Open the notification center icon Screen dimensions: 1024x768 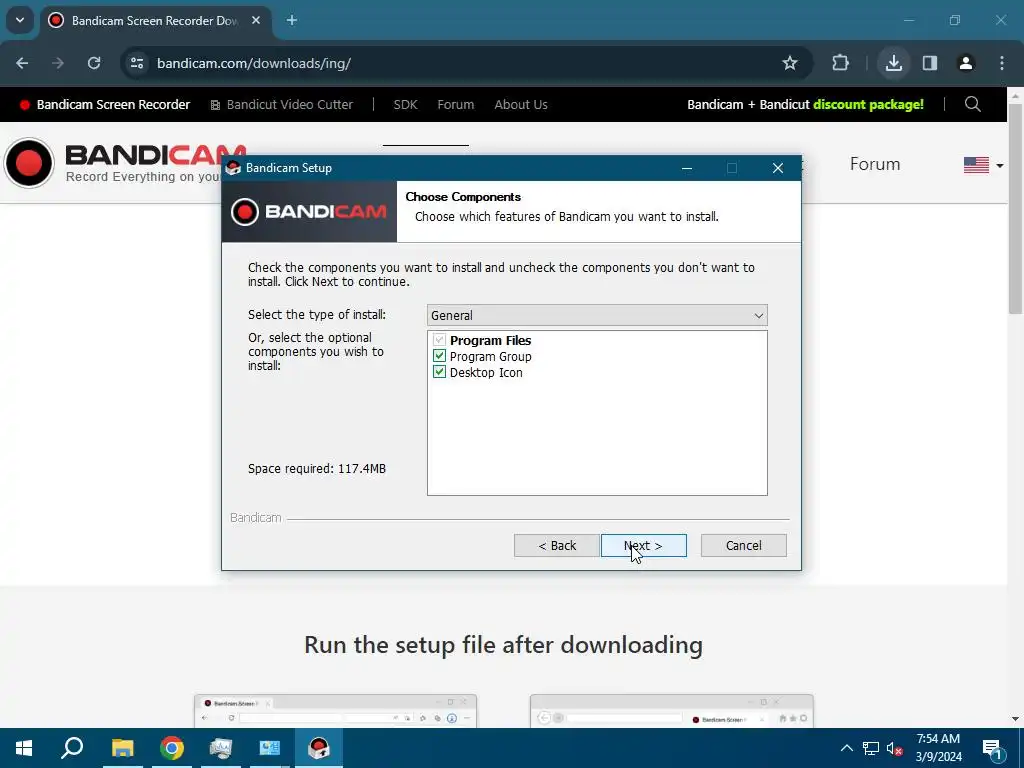(x=993, y=748)
